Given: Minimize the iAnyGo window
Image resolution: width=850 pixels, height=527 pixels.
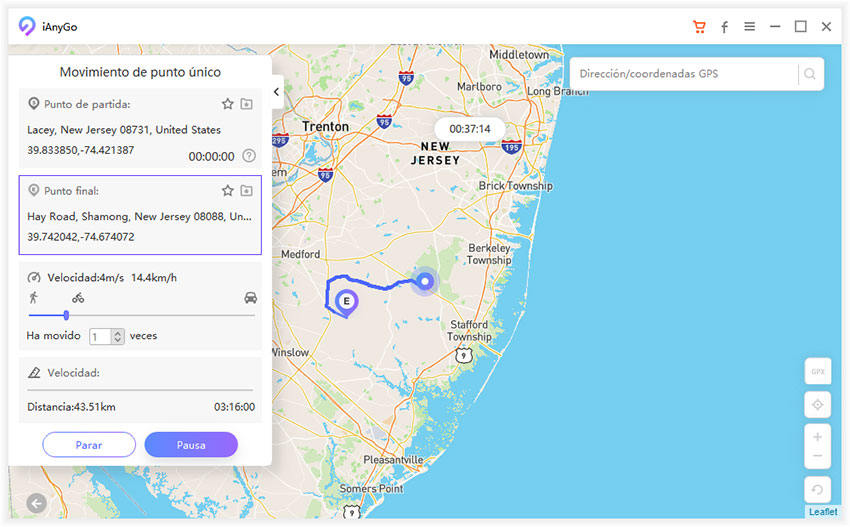Looking at the screenshot, I should [775, 26].
